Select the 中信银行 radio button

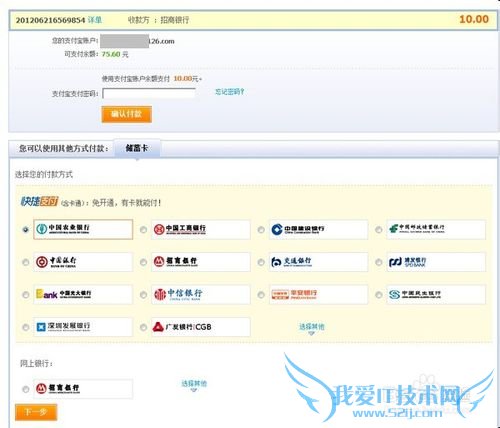pyautogui.click(x=143, y=295)
